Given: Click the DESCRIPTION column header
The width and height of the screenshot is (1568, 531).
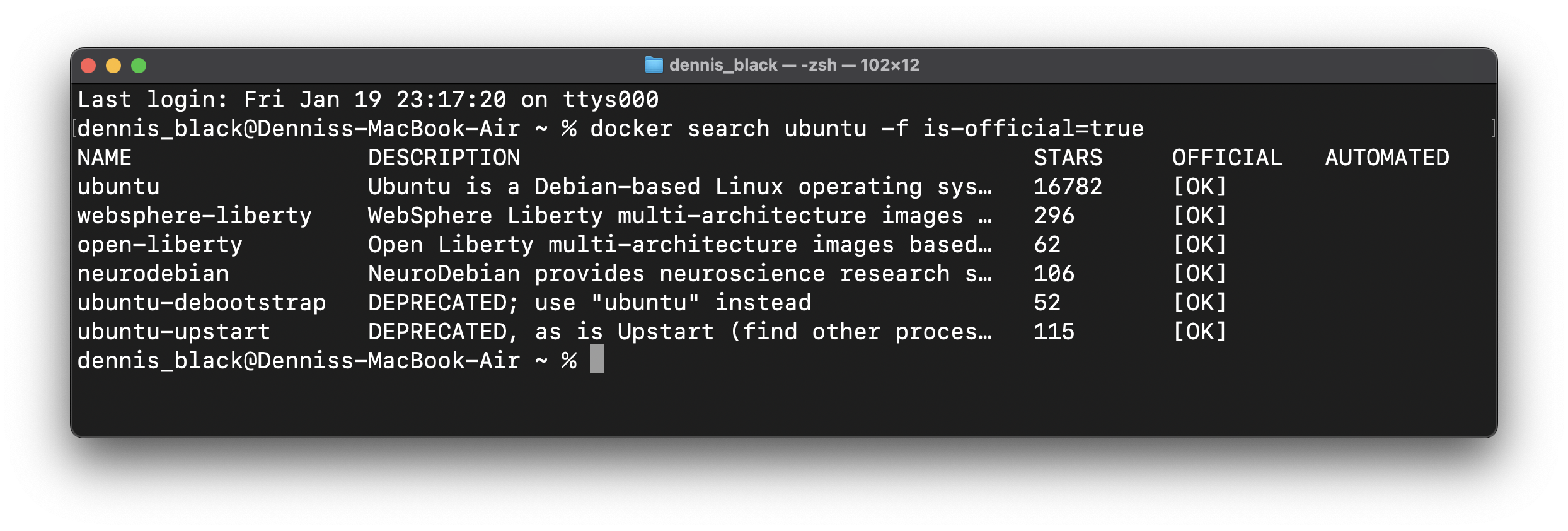Looking at the screenshot, I should click(444, 158).
